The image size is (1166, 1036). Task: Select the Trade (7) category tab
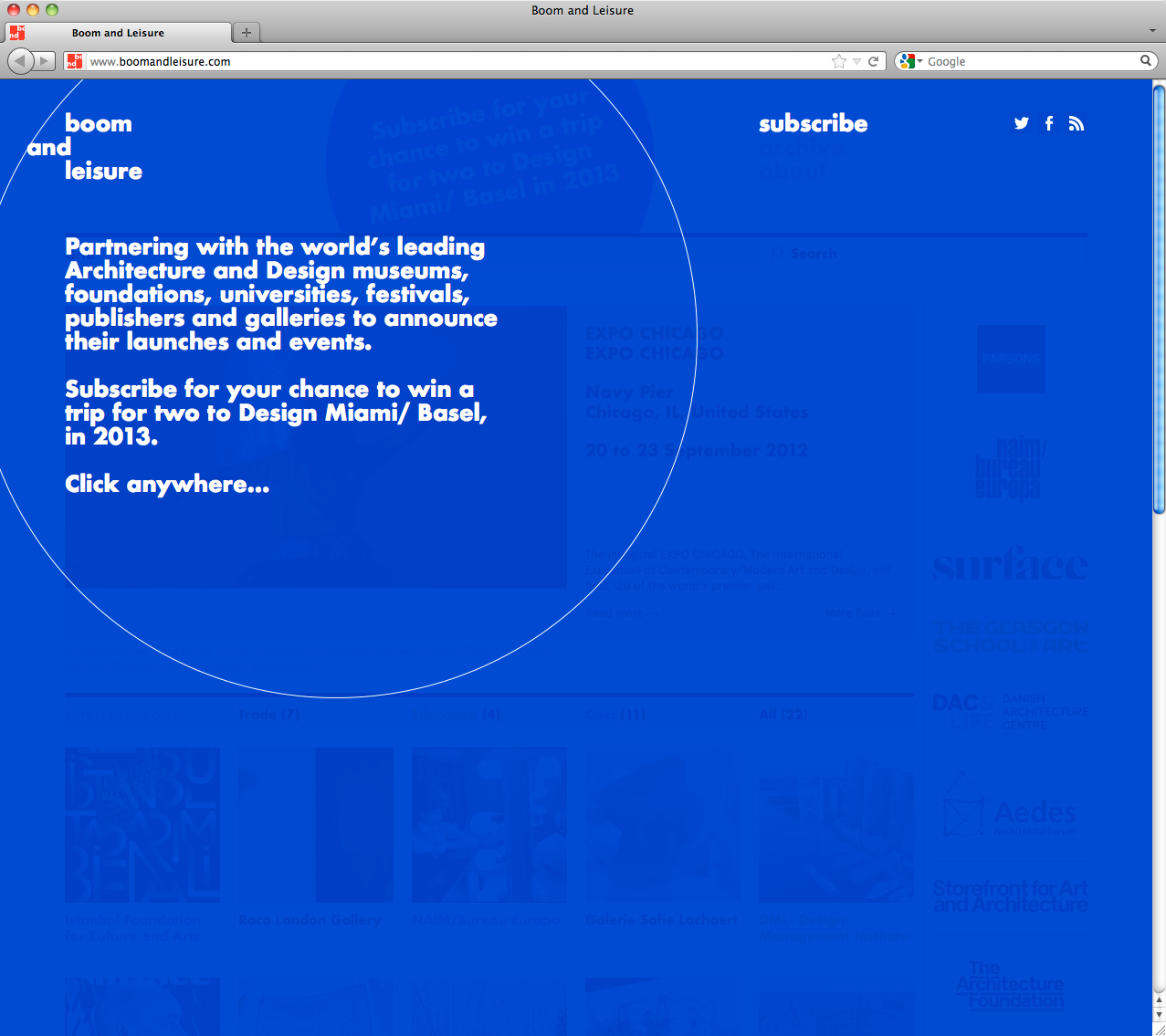coord(268,715)
